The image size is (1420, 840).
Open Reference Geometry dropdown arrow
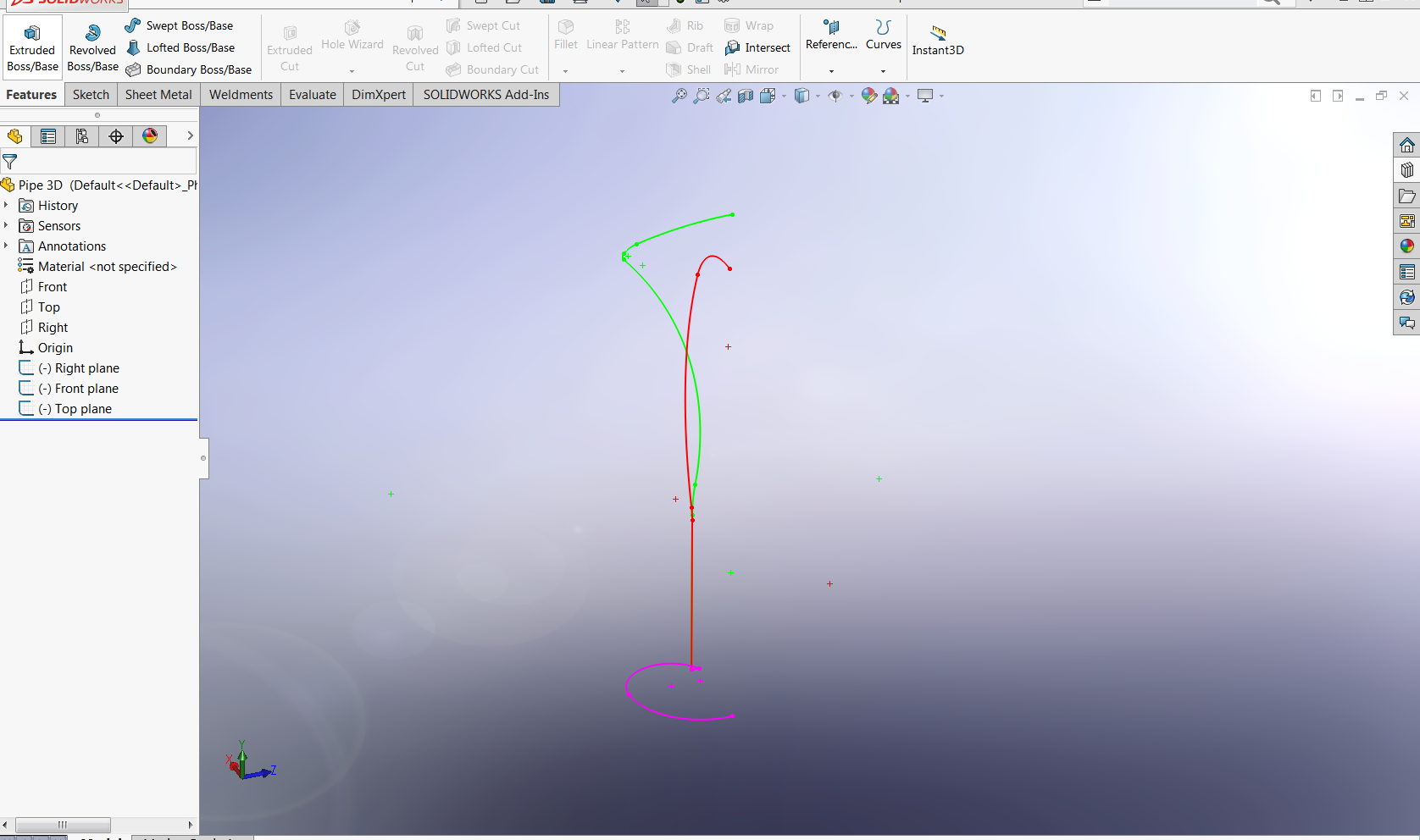pyautogui.click(x=831, y=71)
